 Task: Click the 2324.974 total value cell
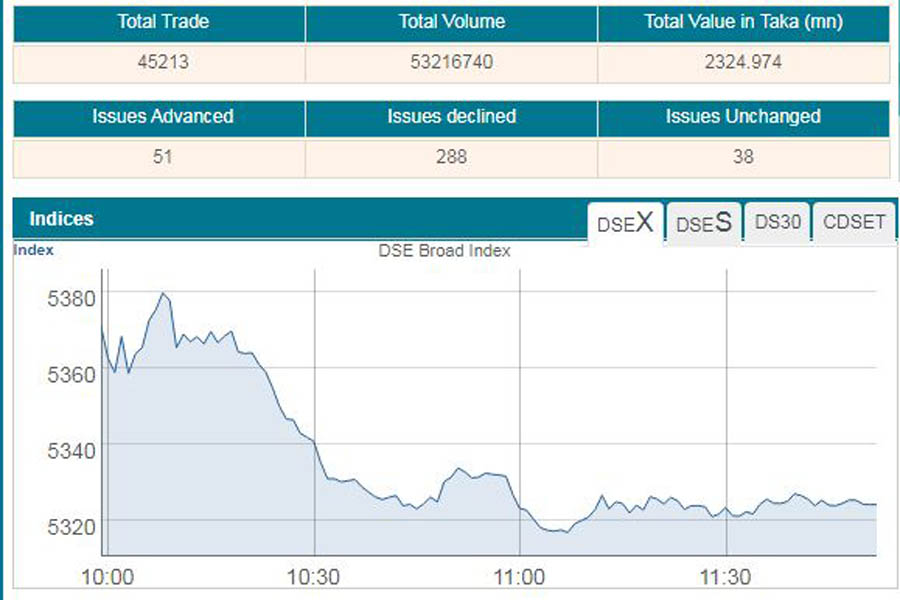[743, 62]
